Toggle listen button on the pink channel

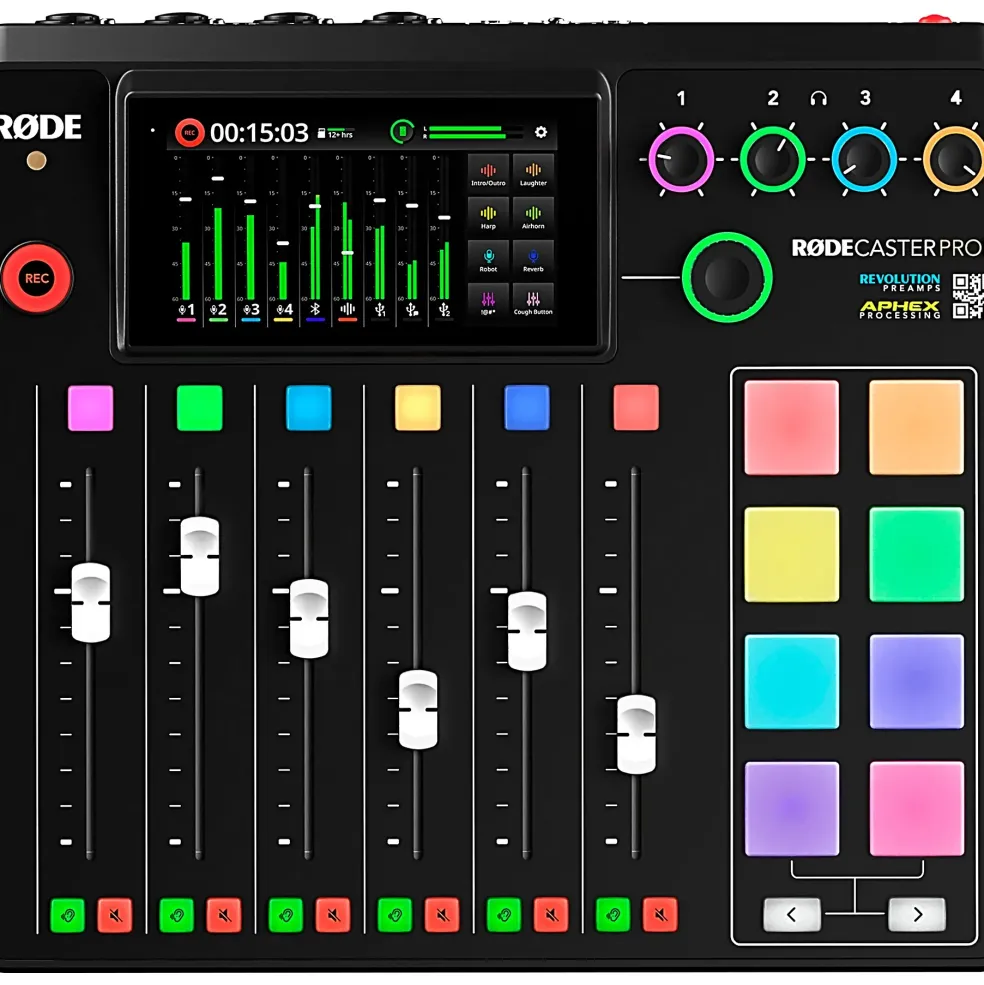(68, 915)
